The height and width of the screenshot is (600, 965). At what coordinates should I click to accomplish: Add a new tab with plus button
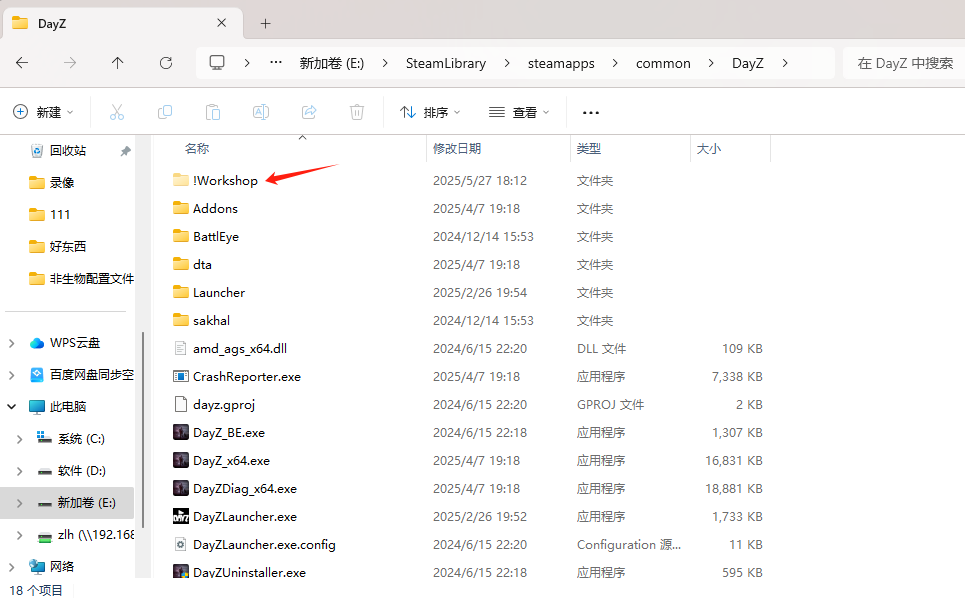click(x=265, y=23)
